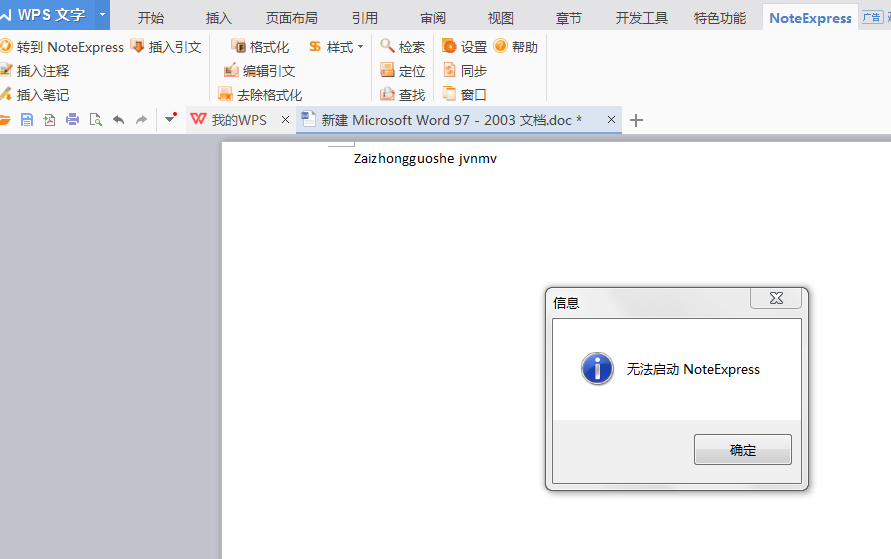Screen dimensions: 891x559
Task: Print the document from quick toolbar
Action: point(72,120)
